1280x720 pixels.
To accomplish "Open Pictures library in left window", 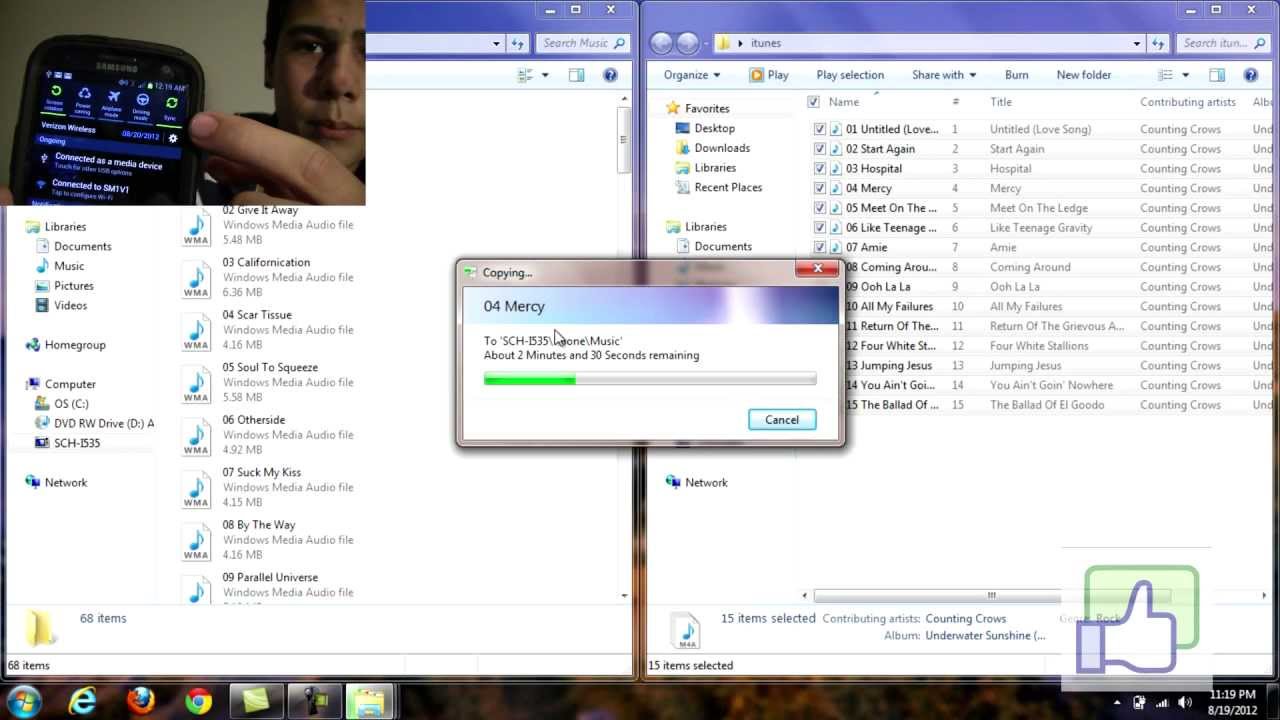I will click(x=73, y=286).
